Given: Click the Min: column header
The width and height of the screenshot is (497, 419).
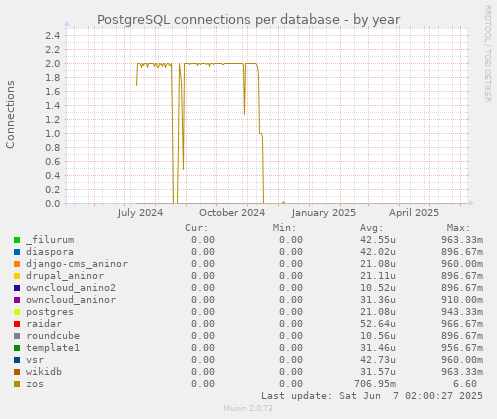Looking at the screenshot, I should tap(284, 228).
